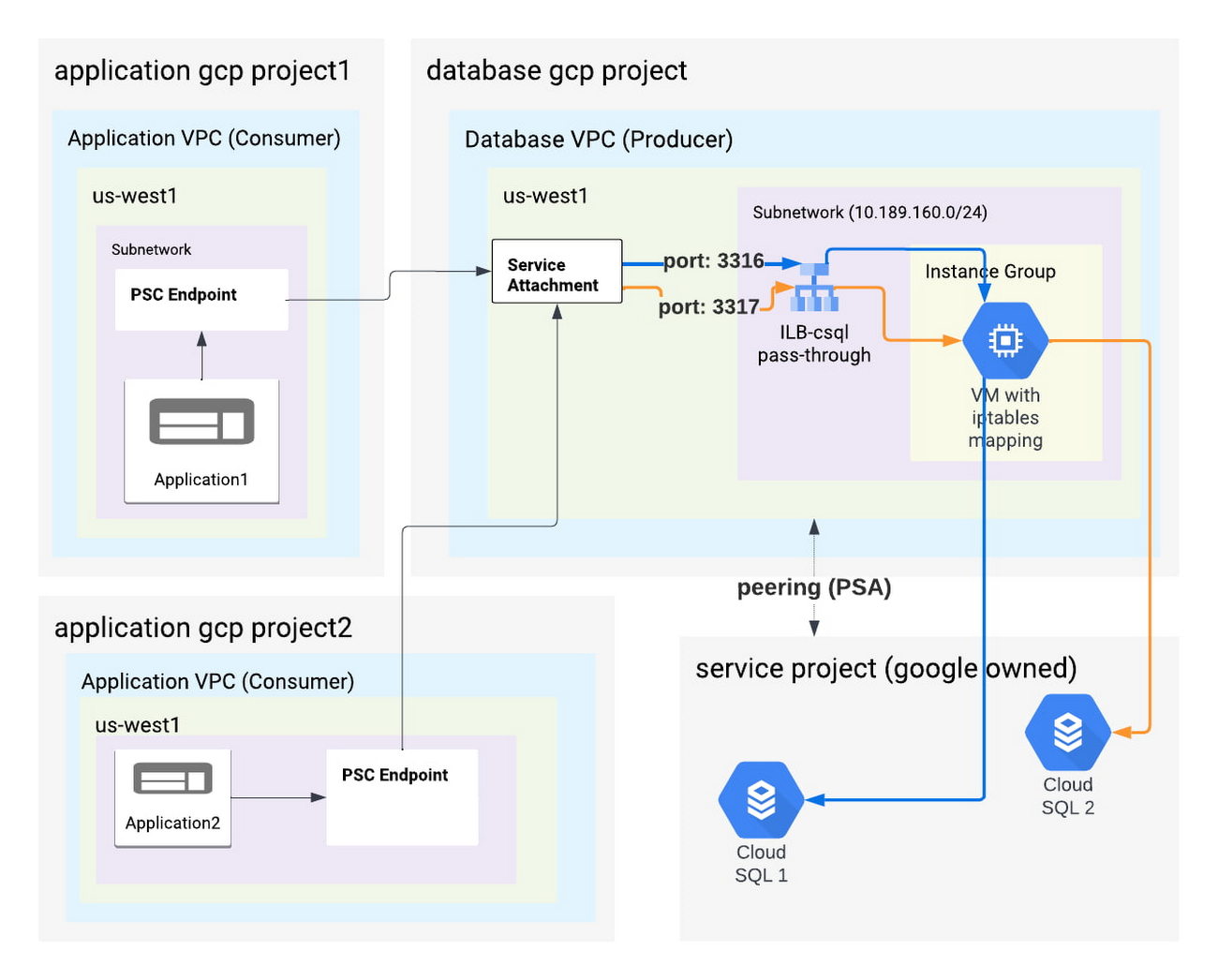Click "Application VPC (Consumer)" label in project1
The width and height of the screenshot is (1218, 980).
(x=204, y=139)
